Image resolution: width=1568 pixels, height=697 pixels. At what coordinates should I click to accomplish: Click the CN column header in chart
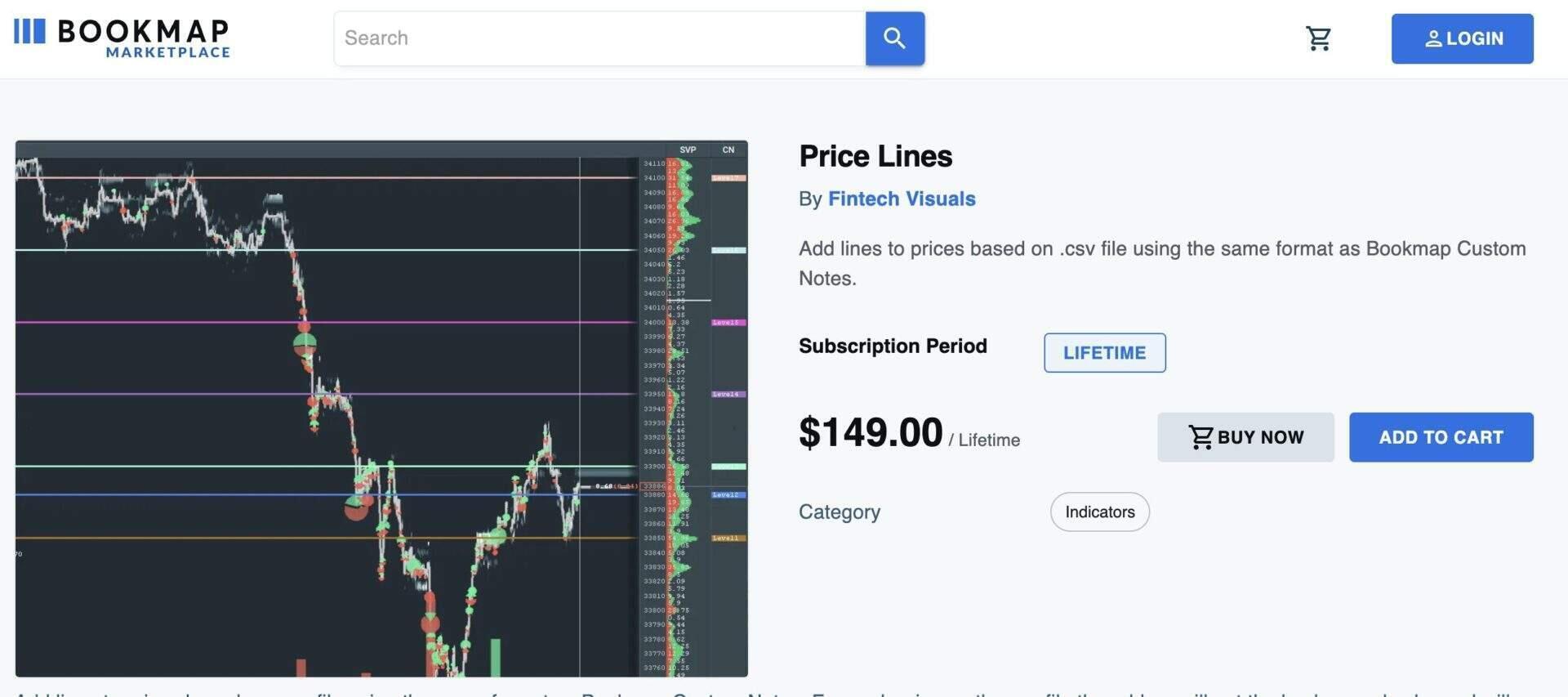coord(728,150)
